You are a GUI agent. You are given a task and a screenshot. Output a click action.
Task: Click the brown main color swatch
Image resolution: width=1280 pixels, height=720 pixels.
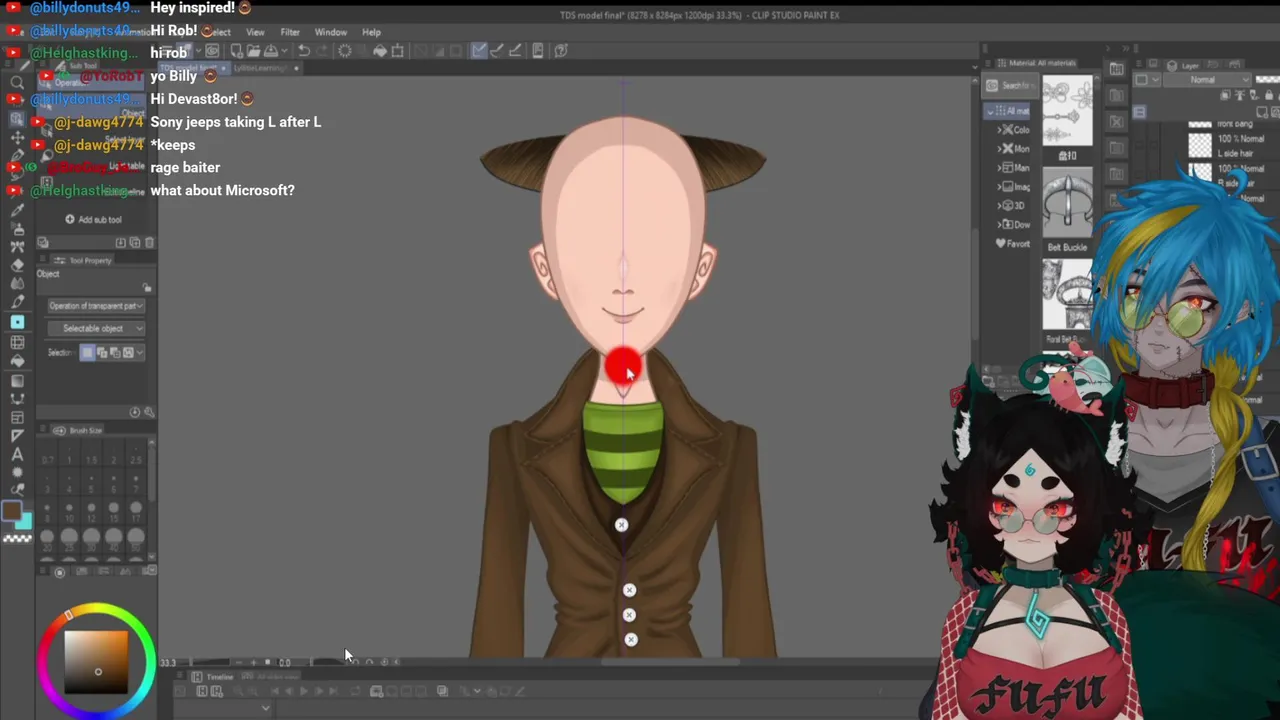[x=11, y=511]
